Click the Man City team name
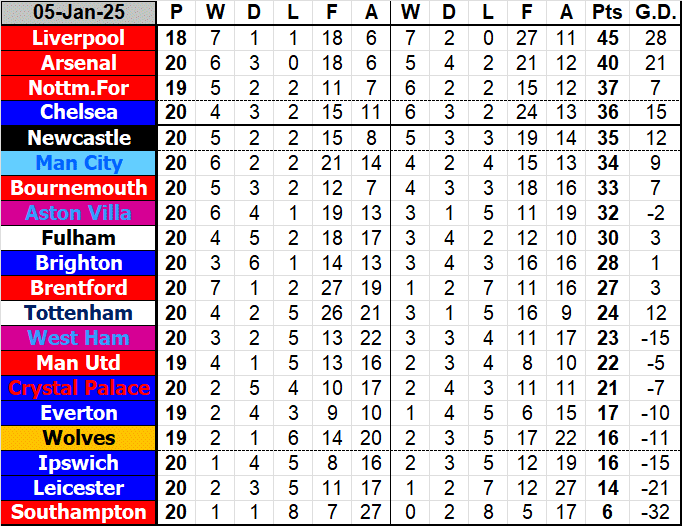This screenshot has width=682, height=526. (79, 163)
